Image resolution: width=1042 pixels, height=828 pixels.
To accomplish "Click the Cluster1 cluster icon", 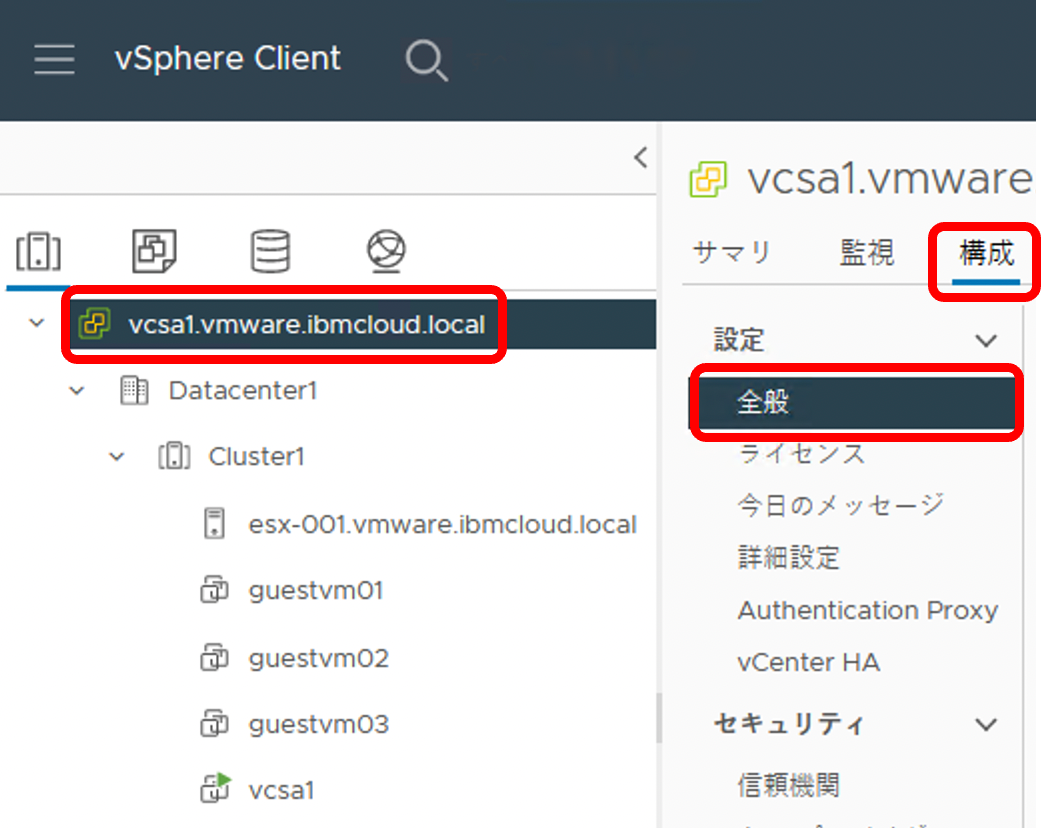I will (x=174, y=457).
